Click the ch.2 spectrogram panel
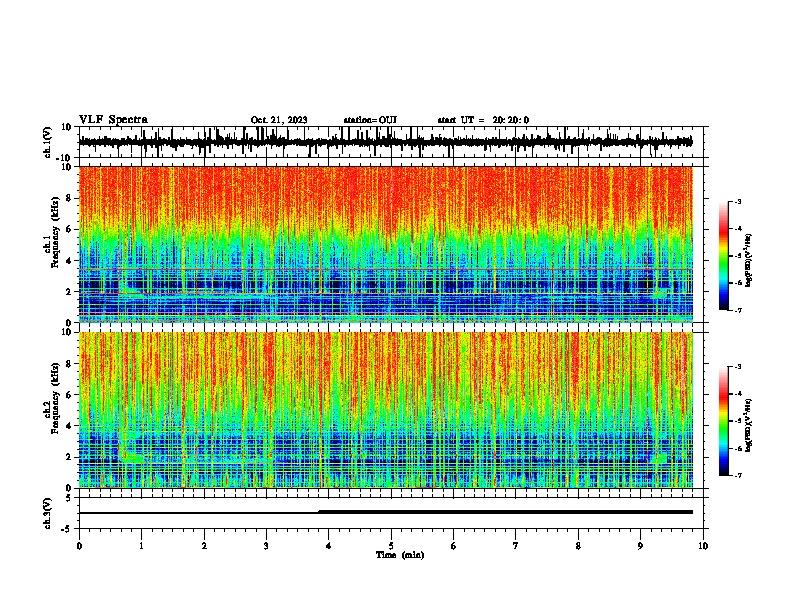792x612 pixels. (386, 410)
